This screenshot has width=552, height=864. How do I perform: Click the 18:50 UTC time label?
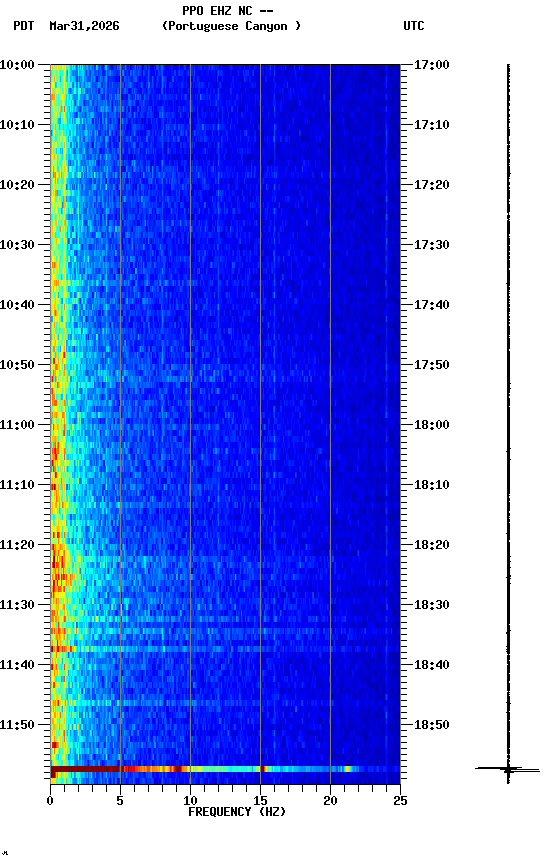pyautogui.click(x=432, y=726)
